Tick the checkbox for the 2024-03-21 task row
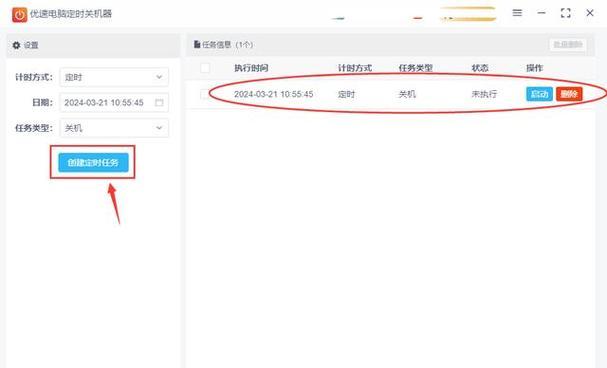This screenshot has width=607, height=368. [205, 94]
